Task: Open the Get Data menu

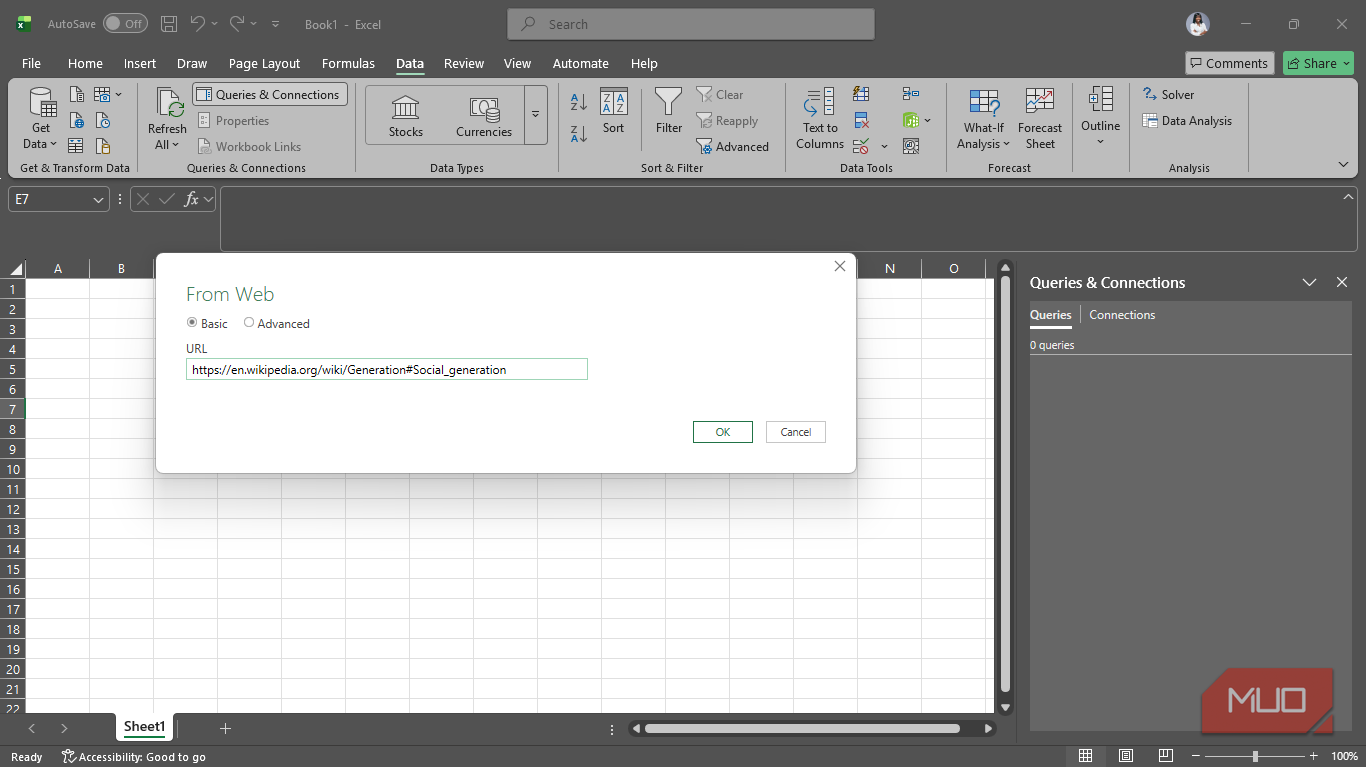Action: [41, 118]
